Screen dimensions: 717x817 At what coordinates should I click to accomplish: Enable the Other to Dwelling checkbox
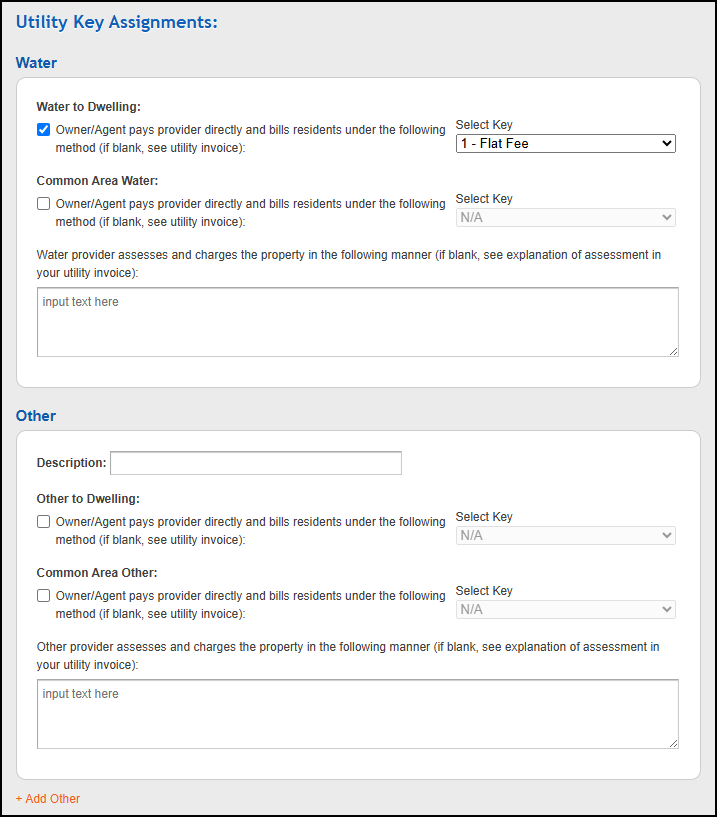tap(44, 522)
